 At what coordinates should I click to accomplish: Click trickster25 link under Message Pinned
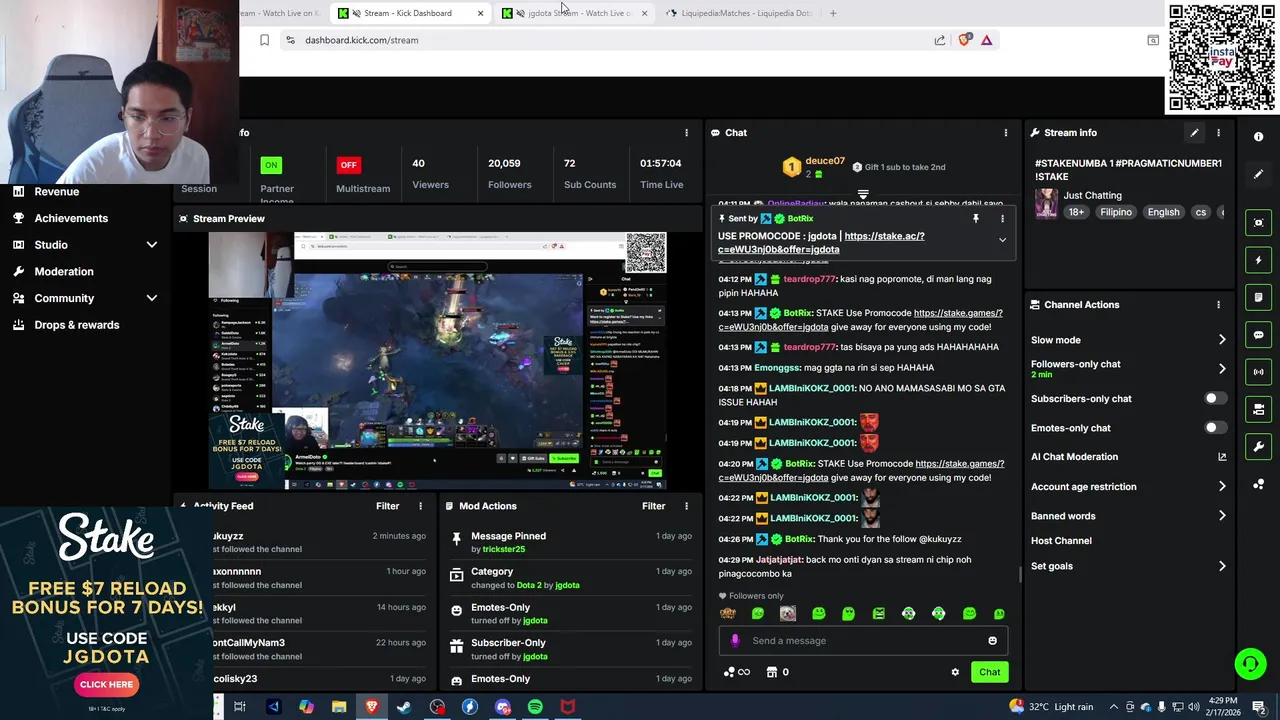504,549
